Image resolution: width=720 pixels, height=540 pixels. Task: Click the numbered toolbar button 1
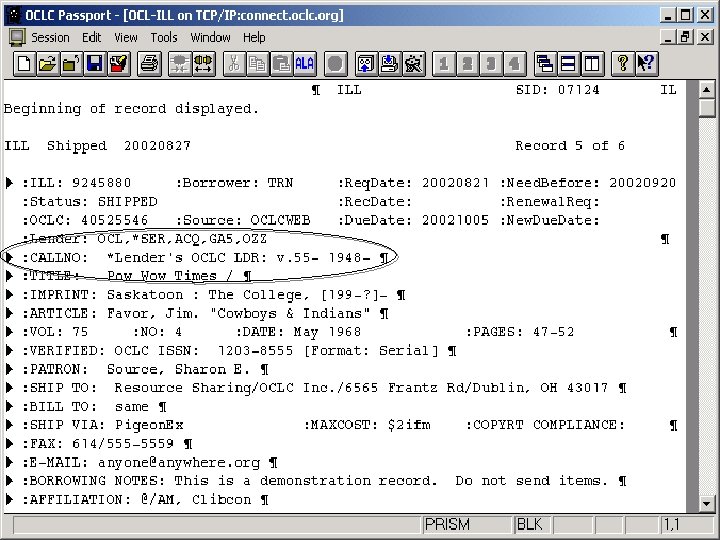click(x=444, y=64)
